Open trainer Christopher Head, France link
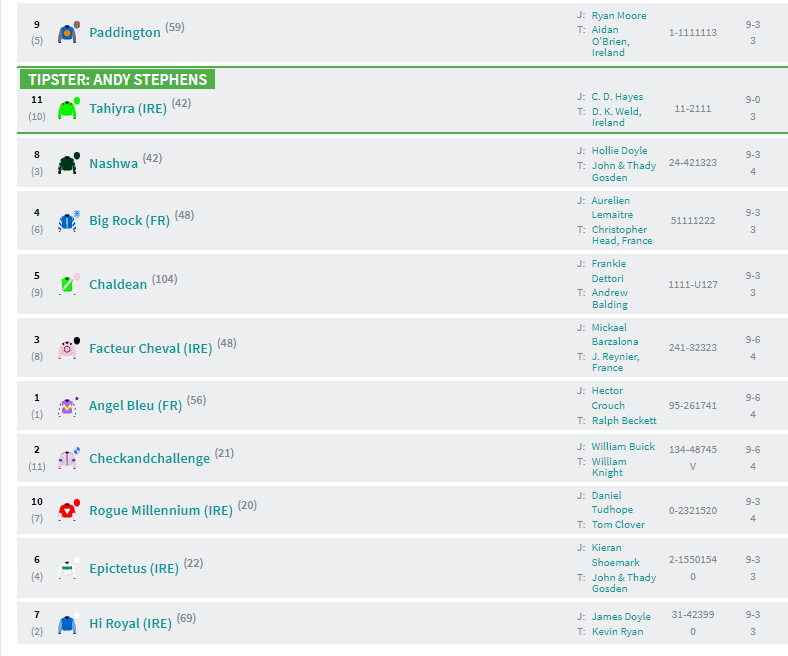Viewport: 788px width, 656px height. pos(622,235)
